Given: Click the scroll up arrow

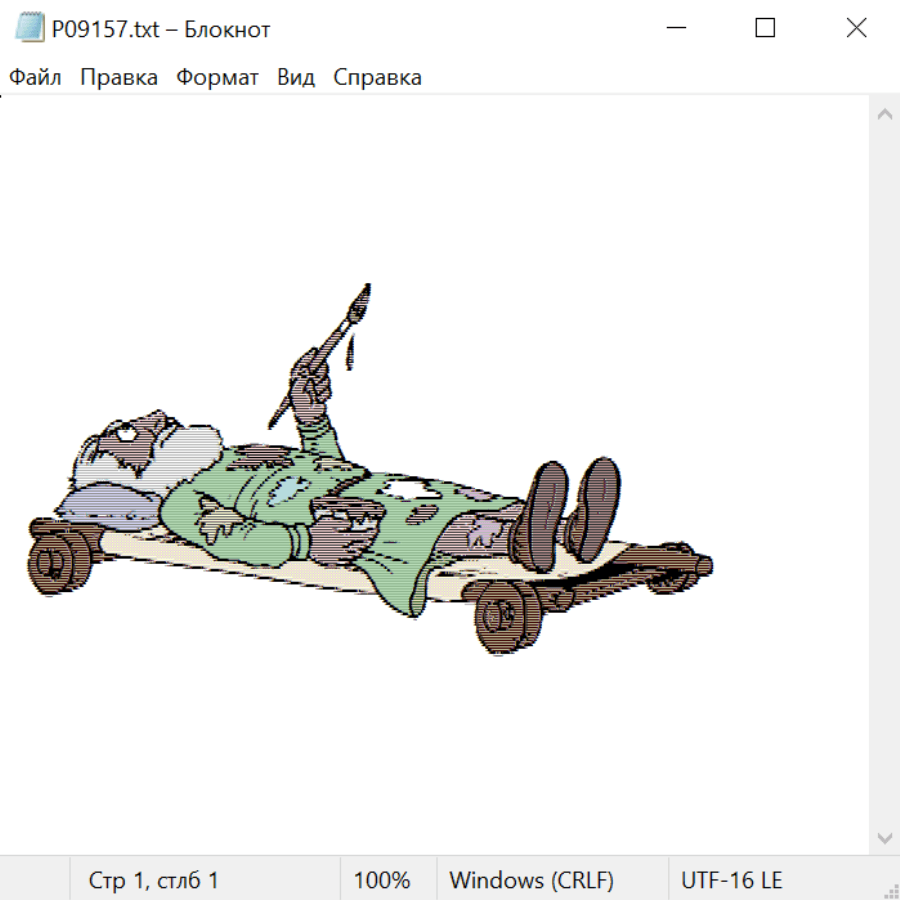Looking at the screenshot, I should [884, 115].
